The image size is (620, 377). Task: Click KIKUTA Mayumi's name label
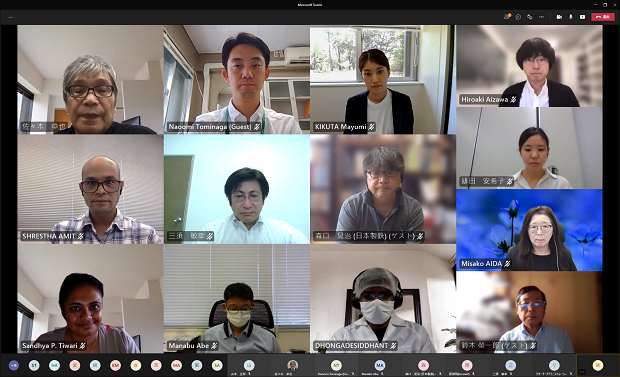click(340, 127)
